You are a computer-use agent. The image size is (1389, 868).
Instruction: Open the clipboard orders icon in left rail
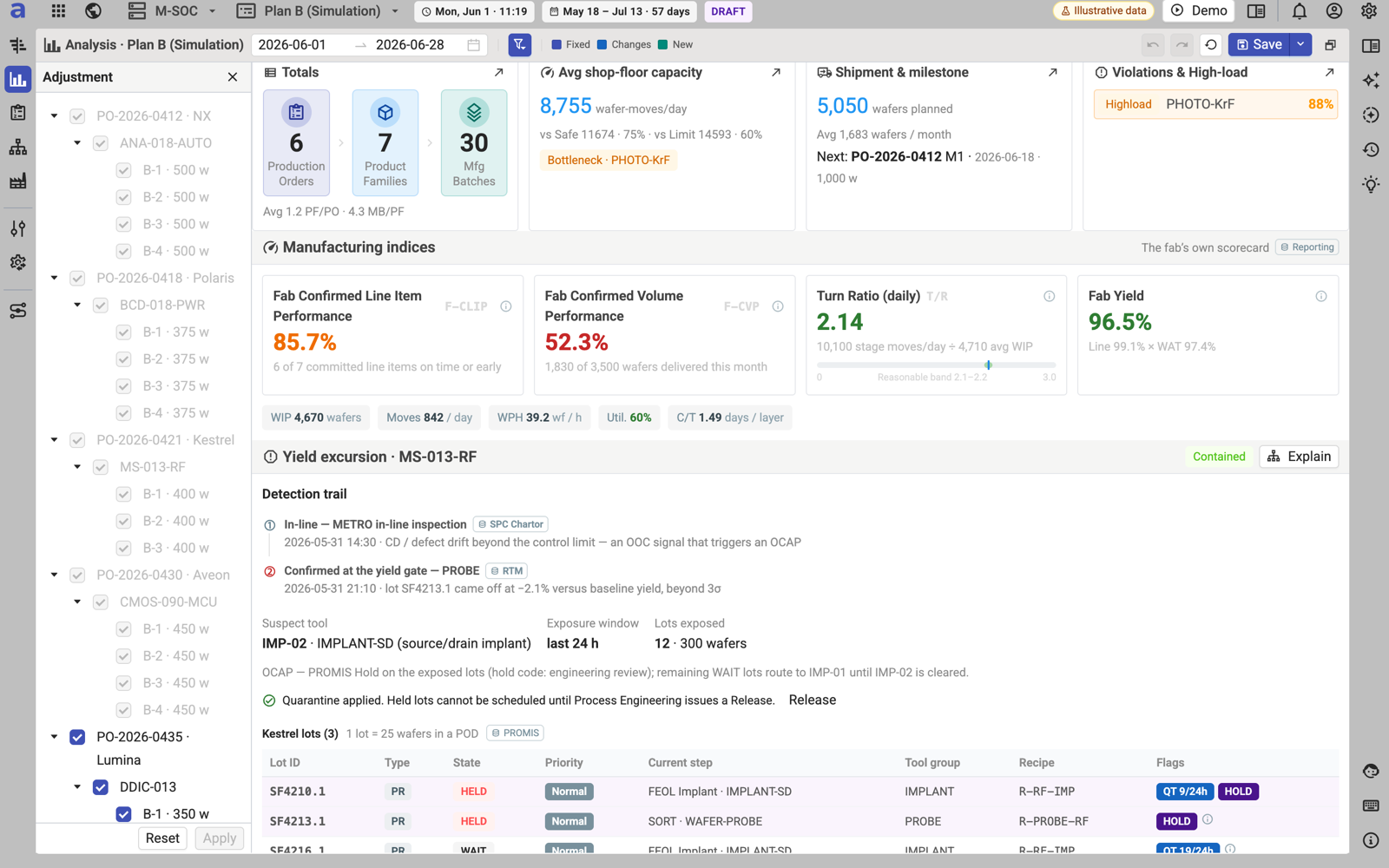pos(17,113)
